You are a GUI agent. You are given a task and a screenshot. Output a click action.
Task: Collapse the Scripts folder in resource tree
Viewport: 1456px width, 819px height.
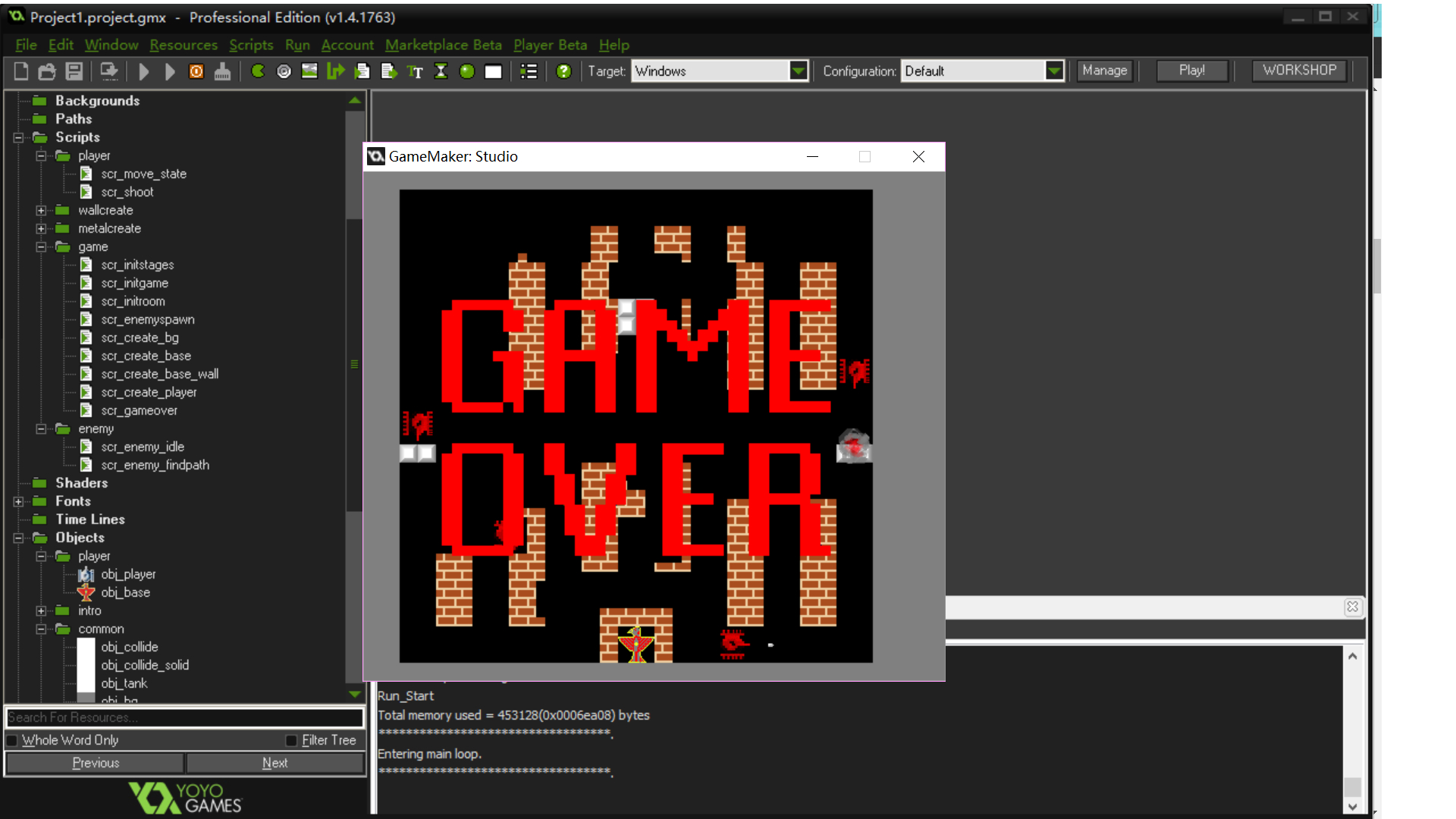(18, 137)
